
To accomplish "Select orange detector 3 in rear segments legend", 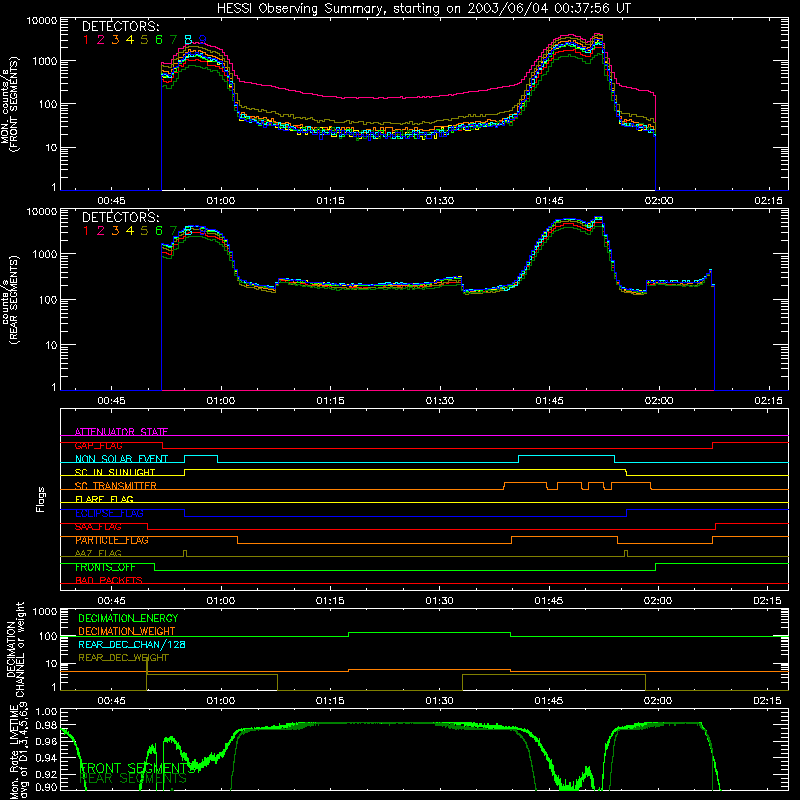I will 115,231.
